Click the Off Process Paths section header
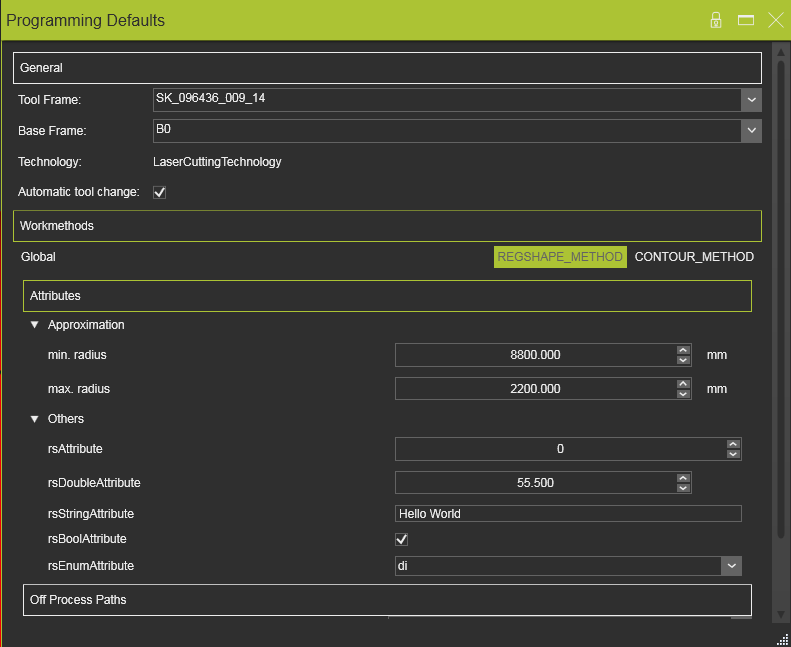 point(387,600)
